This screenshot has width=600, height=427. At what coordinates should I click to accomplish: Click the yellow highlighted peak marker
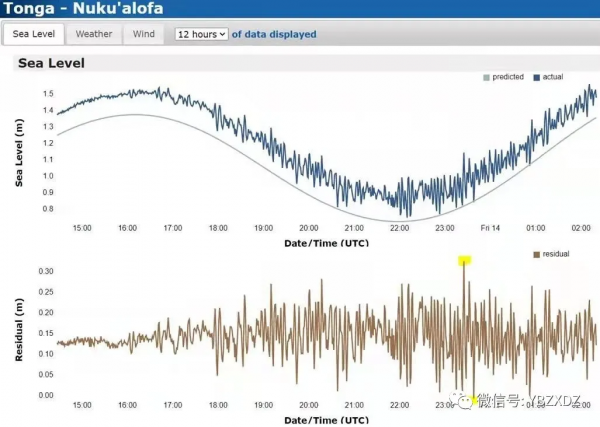464,261
